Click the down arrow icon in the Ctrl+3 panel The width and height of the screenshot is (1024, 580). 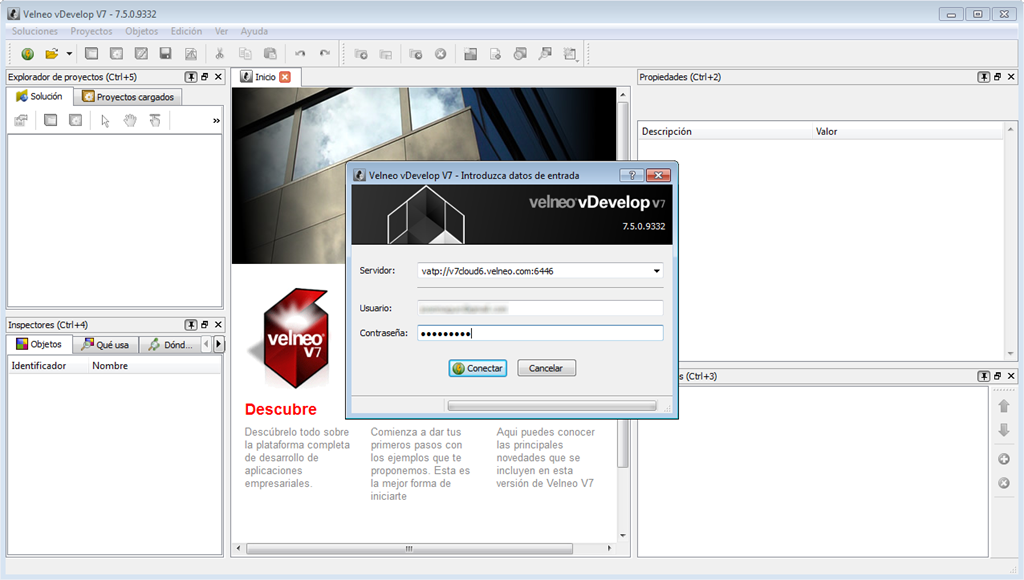[x=1004, y=430]
